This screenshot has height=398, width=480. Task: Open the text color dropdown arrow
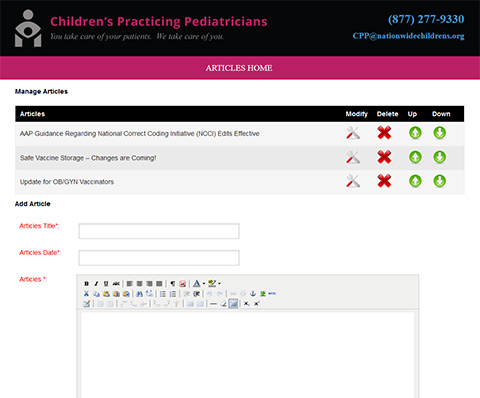pyautogui.click(x=204, y=283)
